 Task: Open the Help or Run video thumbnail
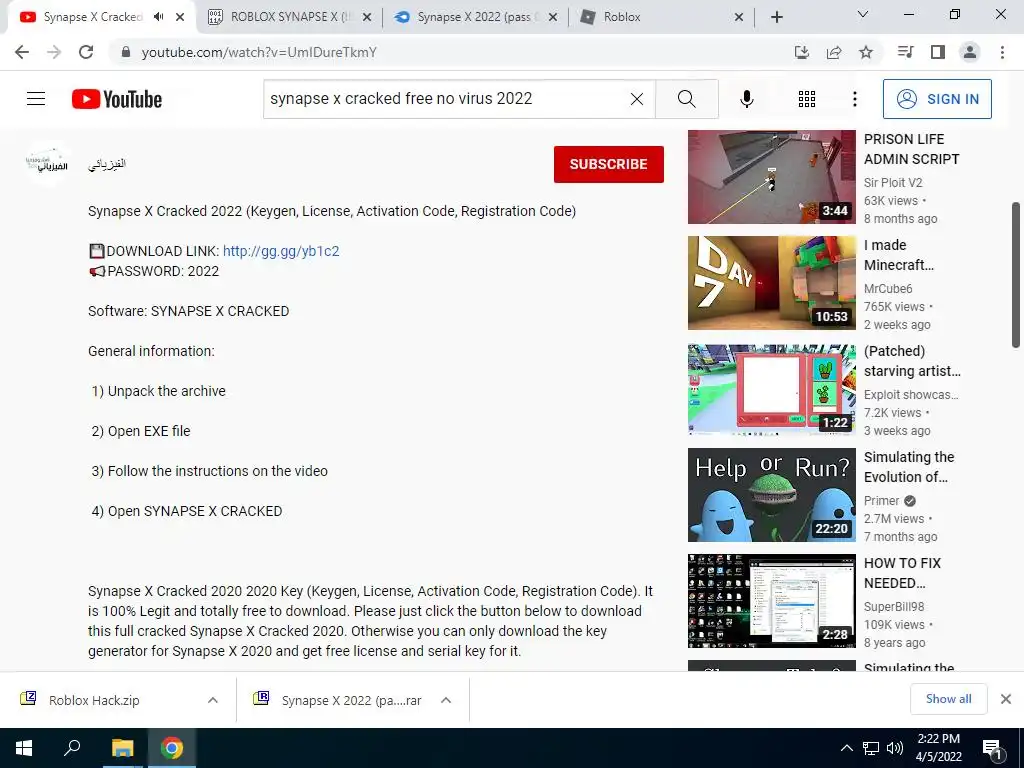click(771, 494)
